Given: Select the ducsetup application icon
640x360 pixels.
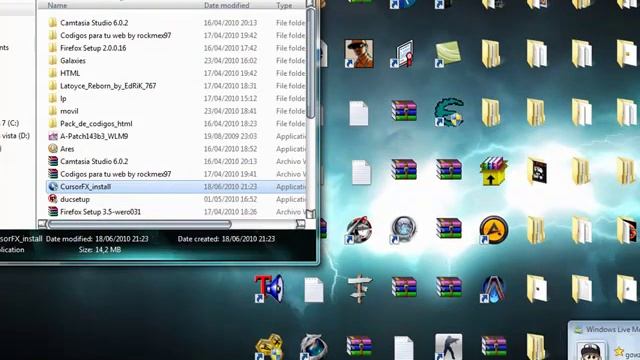Looking at the screenshot, I should pyautogui.click(x=53, y=199).
